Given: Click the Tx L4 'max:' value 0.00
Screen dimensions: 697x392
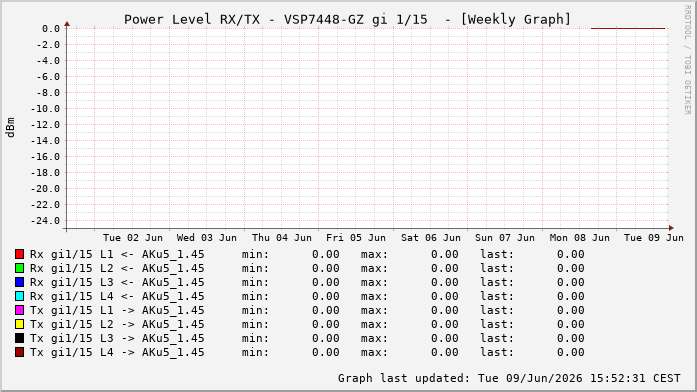Looking at the screenshot, I should coord(445,352).
